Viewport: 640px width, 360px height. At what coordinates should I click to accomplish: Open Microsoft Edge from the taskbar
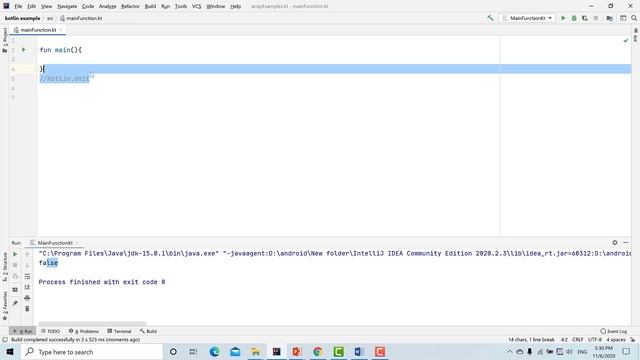(x=214, y=351)
